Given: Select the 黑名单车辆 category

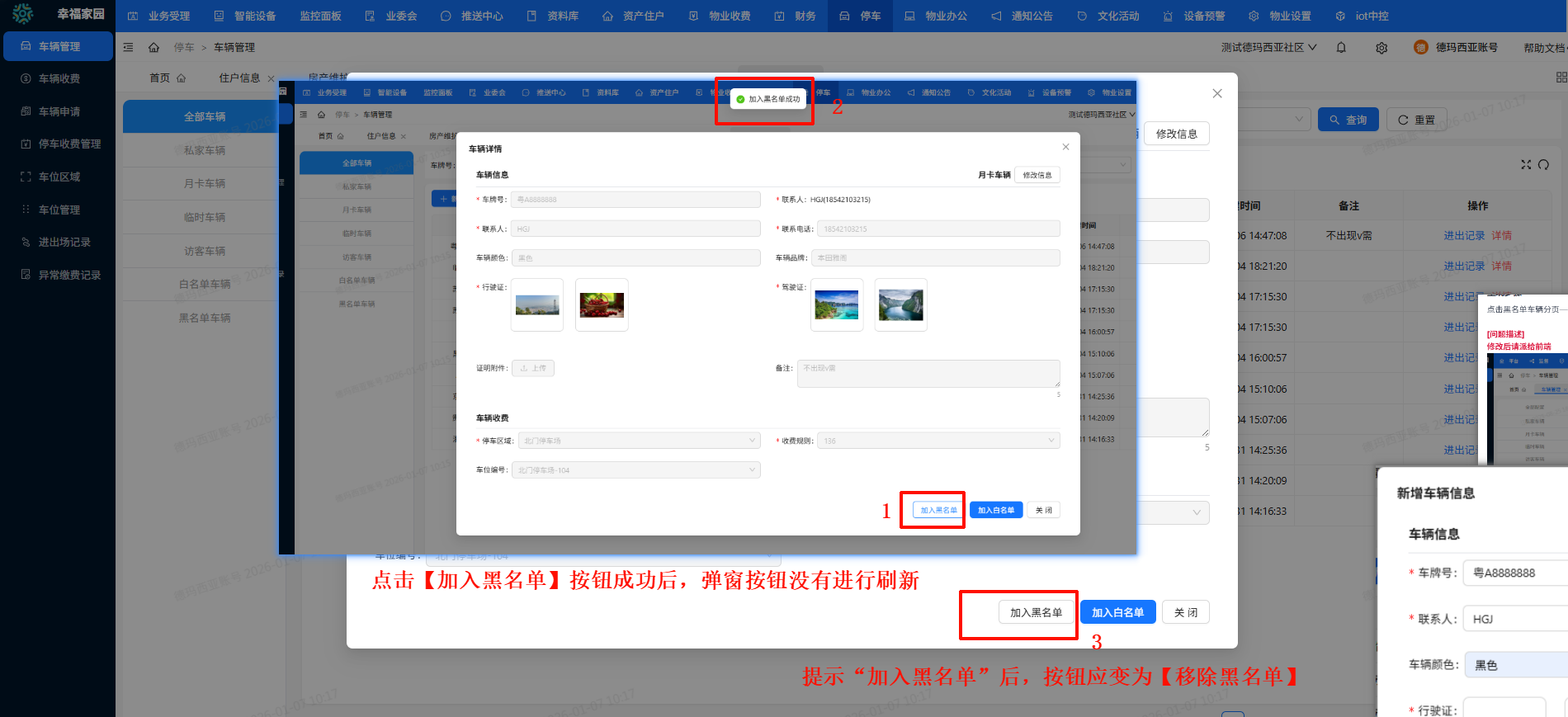Looking at the screenshot, I should 204,318.
